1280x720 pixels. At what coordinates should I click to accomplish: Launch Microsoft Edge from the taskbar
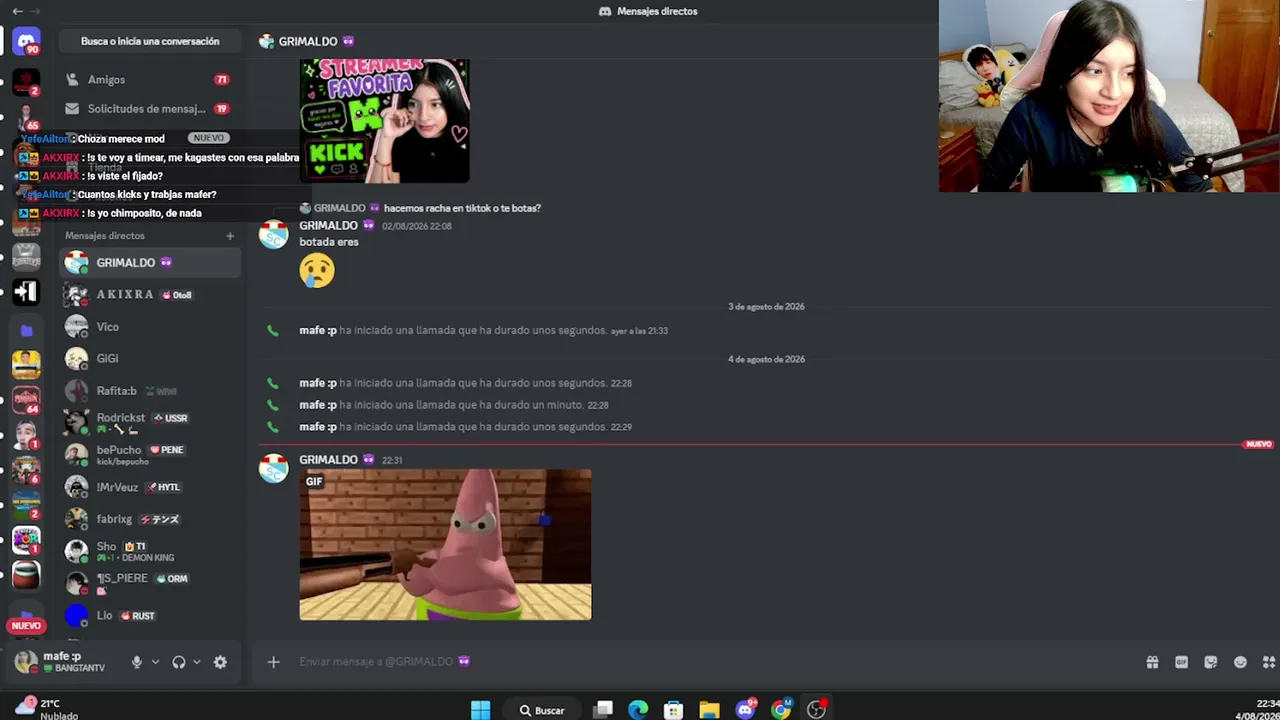click(638, 710)
